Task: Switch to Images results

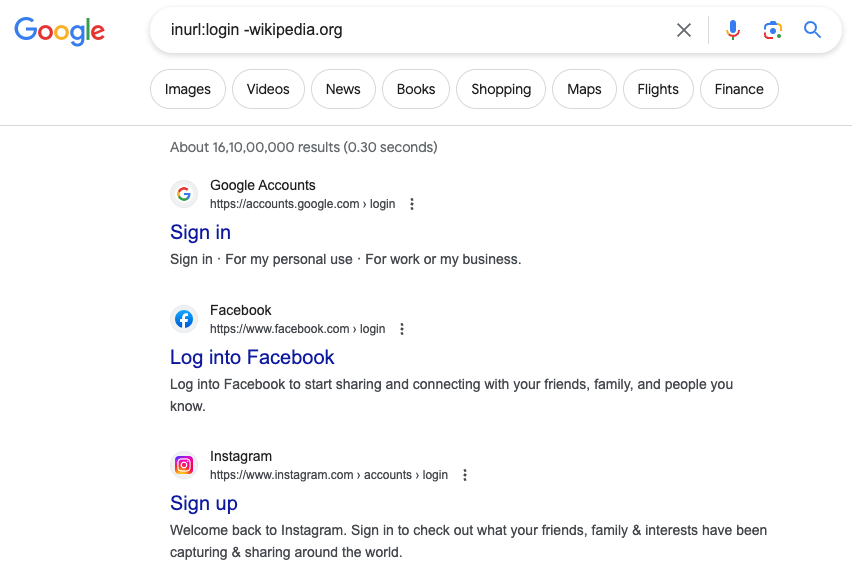Action: [x=188, y=89]
